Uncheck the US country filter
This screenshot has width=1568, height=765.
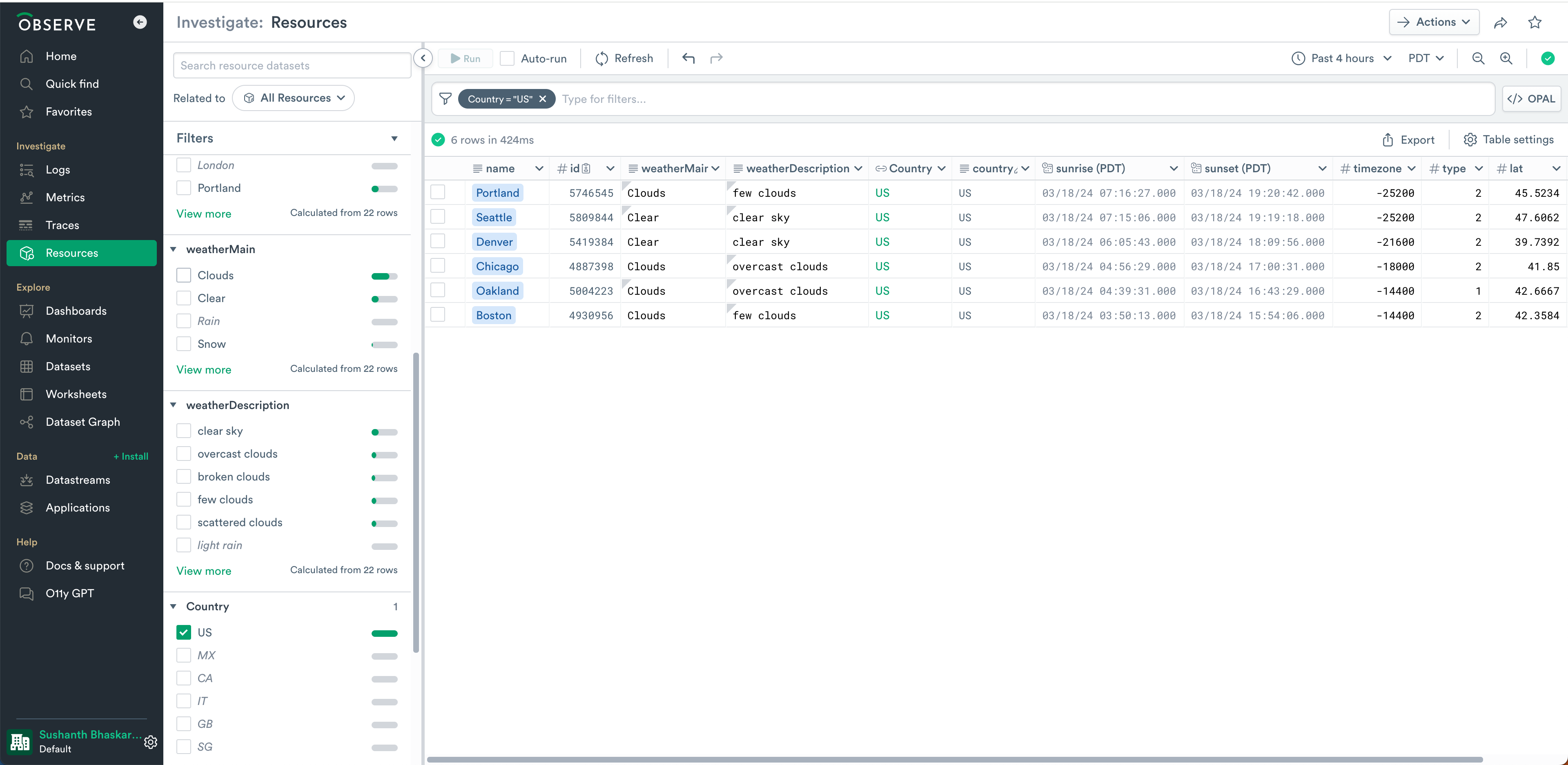click(x=184, y=632)
